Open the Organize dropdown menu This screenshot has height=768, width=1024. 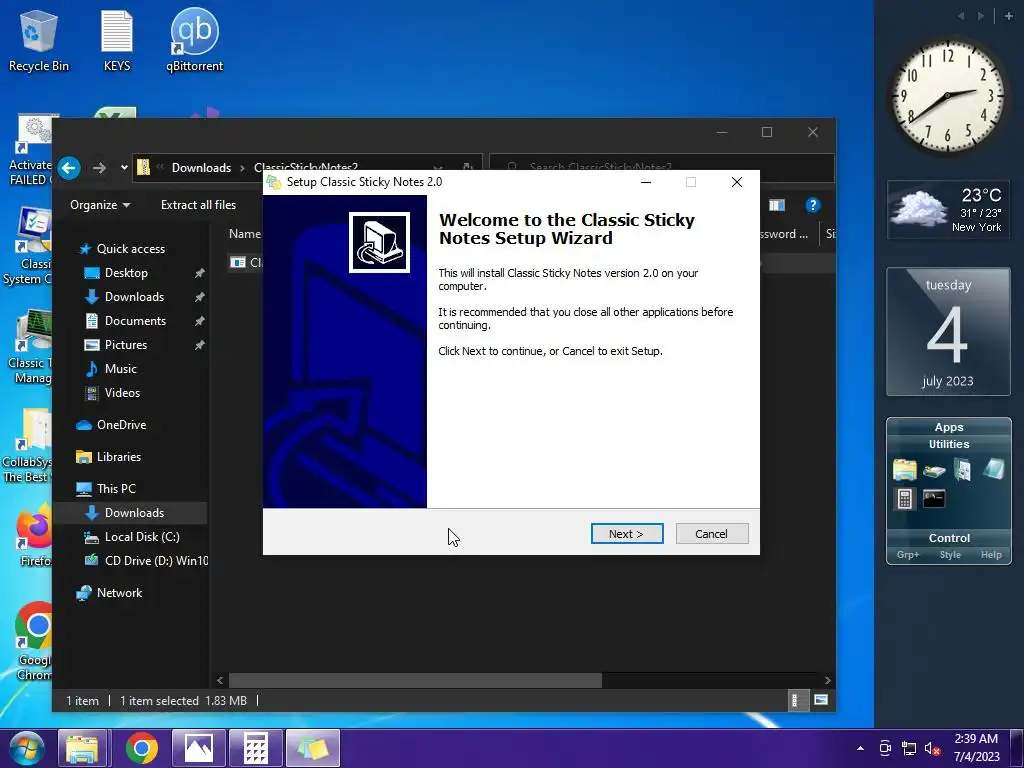(100, 205)
